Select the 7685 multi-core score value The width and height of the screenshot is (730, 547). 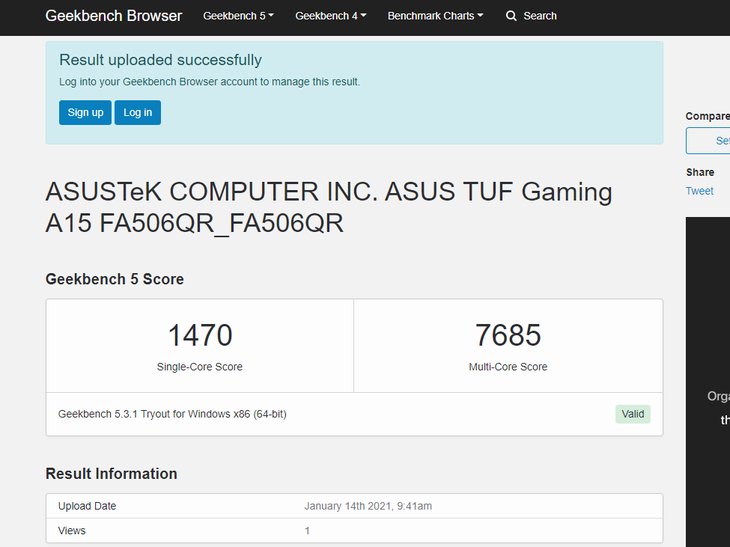point(508,335)
